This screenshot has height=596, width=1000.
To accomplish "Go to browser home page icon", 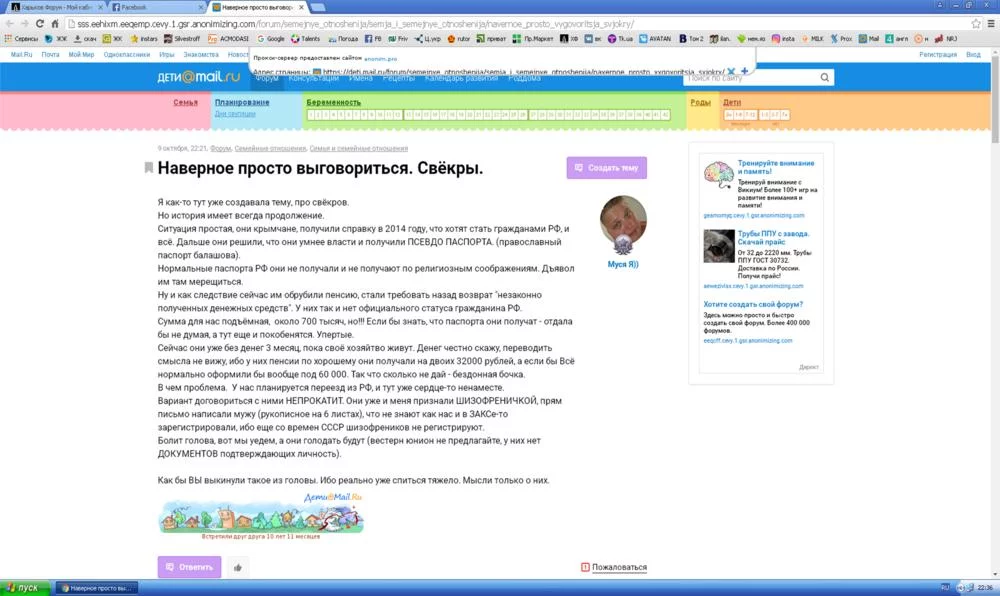I will coord(55,24).
